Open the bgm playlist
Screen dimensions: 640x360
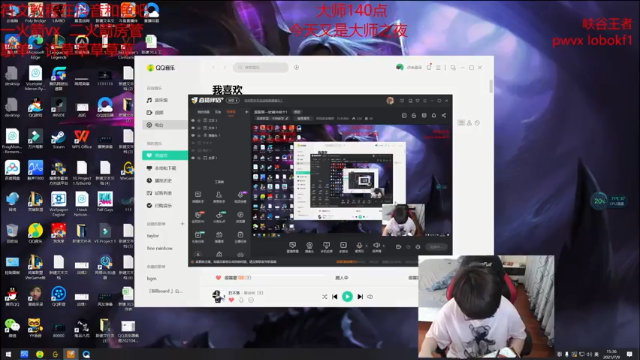151,278
